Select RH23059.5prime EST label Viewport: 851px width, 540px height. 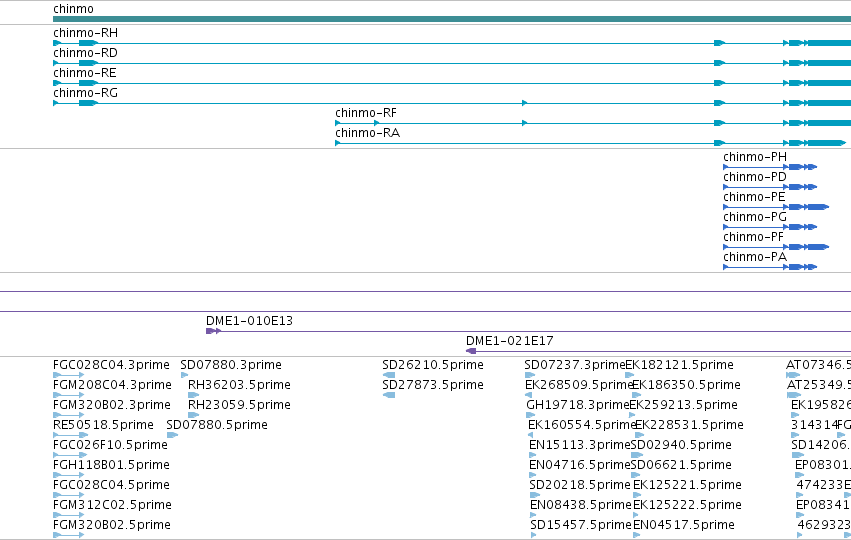[239, 405]
